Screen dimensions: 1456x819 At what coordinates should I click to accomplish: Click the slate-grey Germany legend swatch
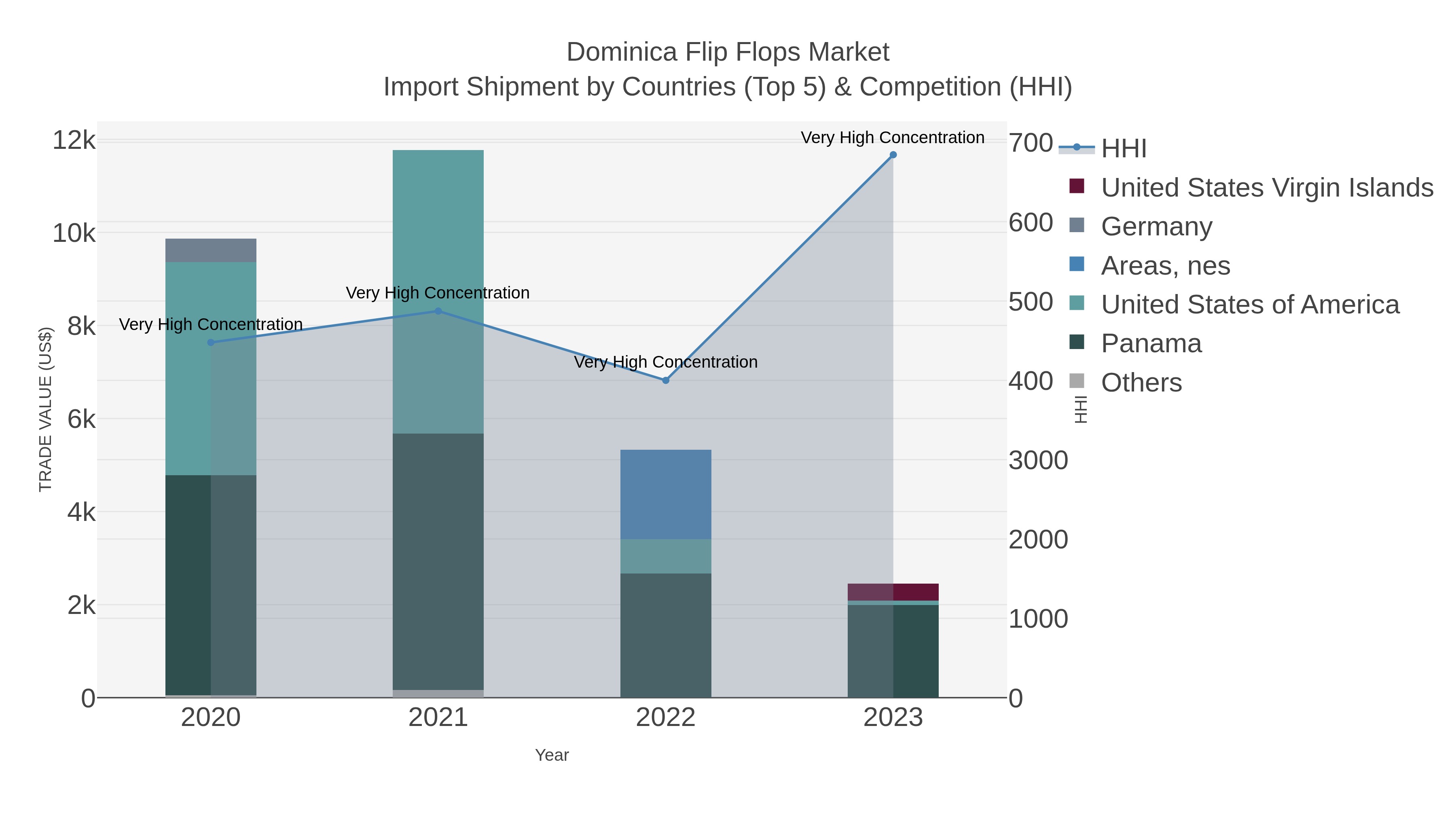point(1077,225)
